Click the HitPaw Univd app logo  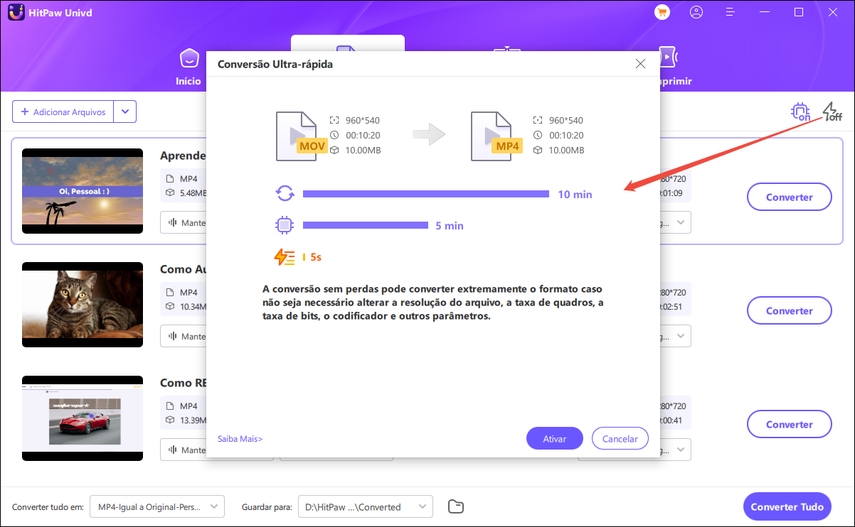click(x=17, y=13)
